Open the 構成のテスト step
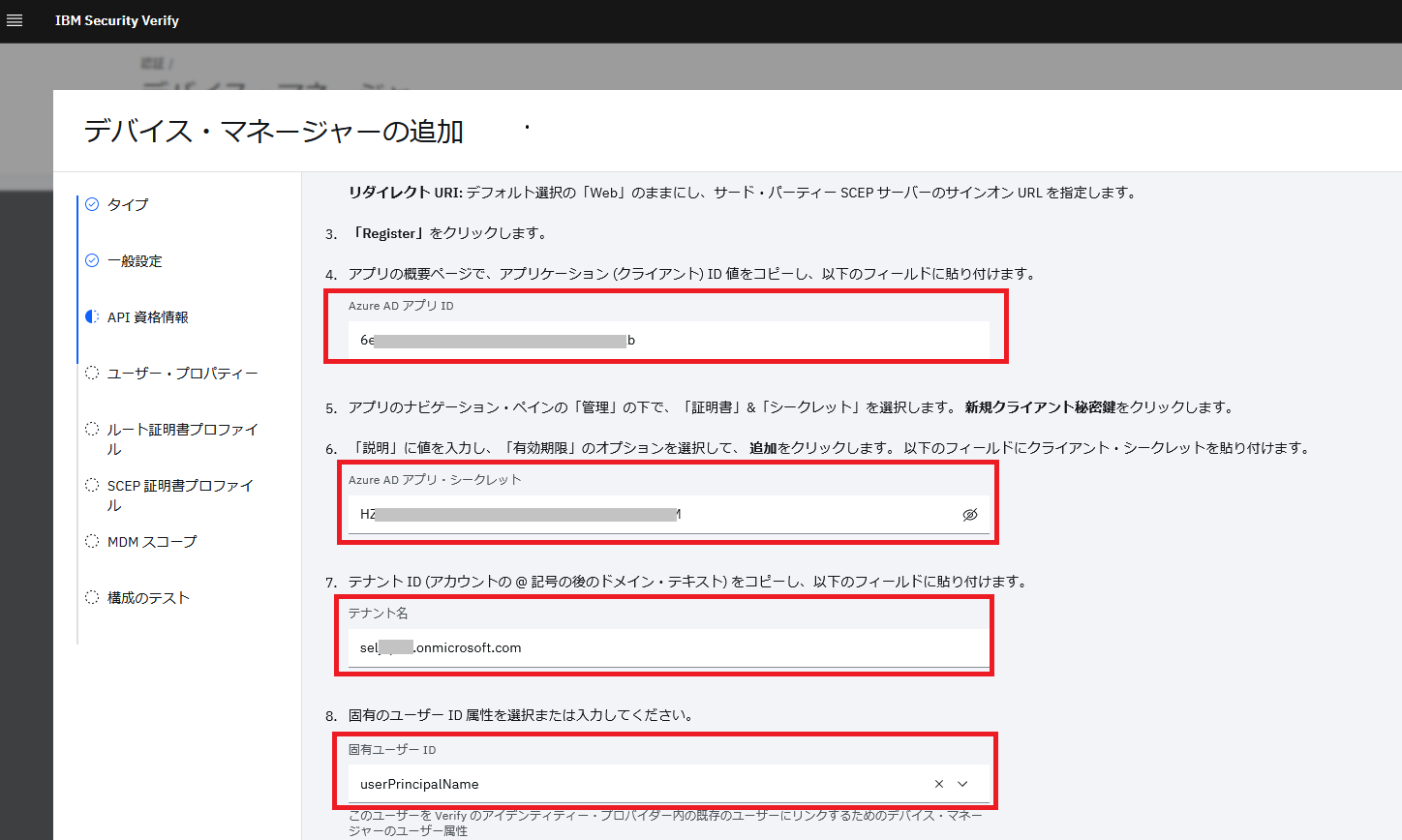The image size is (1402, 840). pos(148,597)
